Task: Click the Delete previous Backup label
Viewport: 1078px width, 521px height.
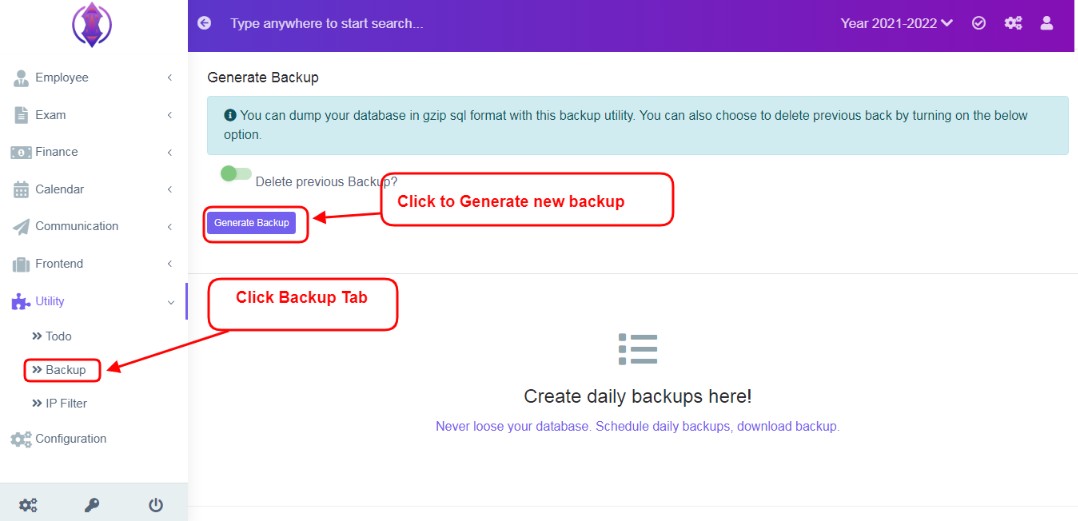Action: coord(327,181)
